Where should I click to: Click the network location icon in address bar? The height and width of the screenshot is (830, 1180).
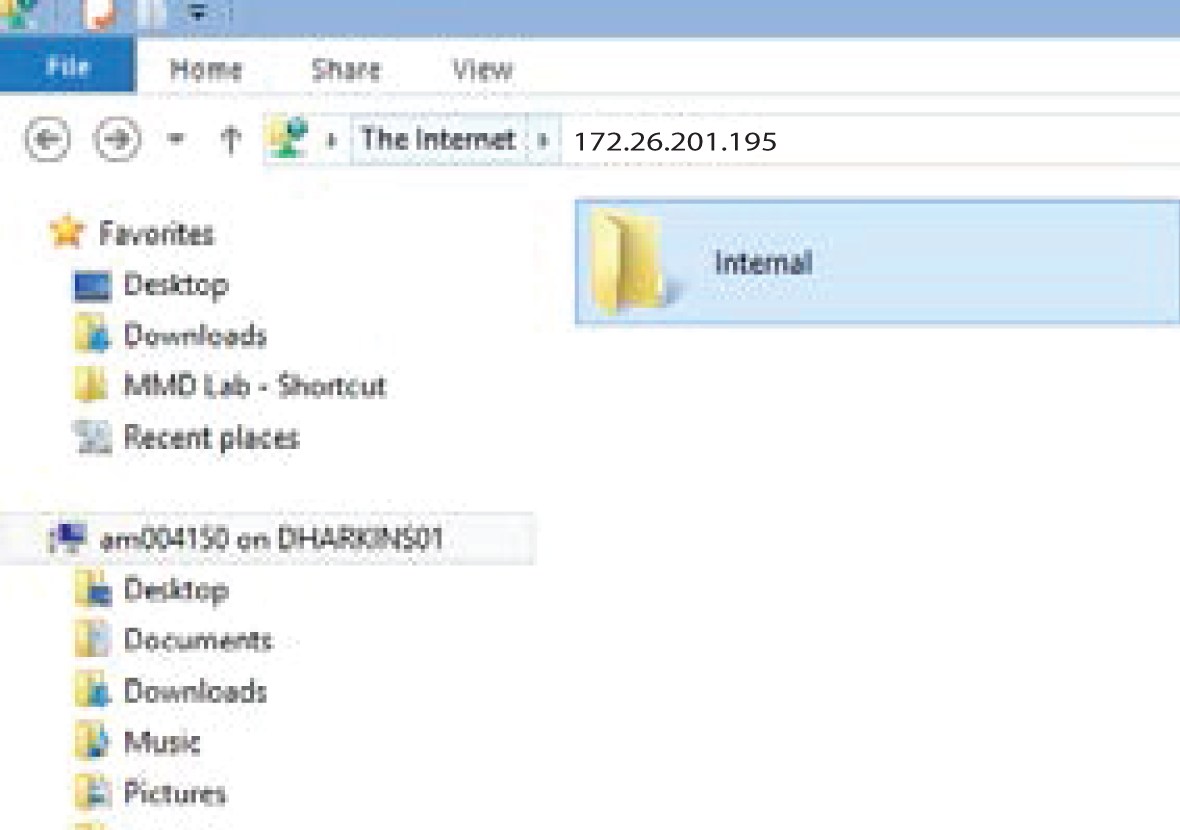tap(289, 139)
